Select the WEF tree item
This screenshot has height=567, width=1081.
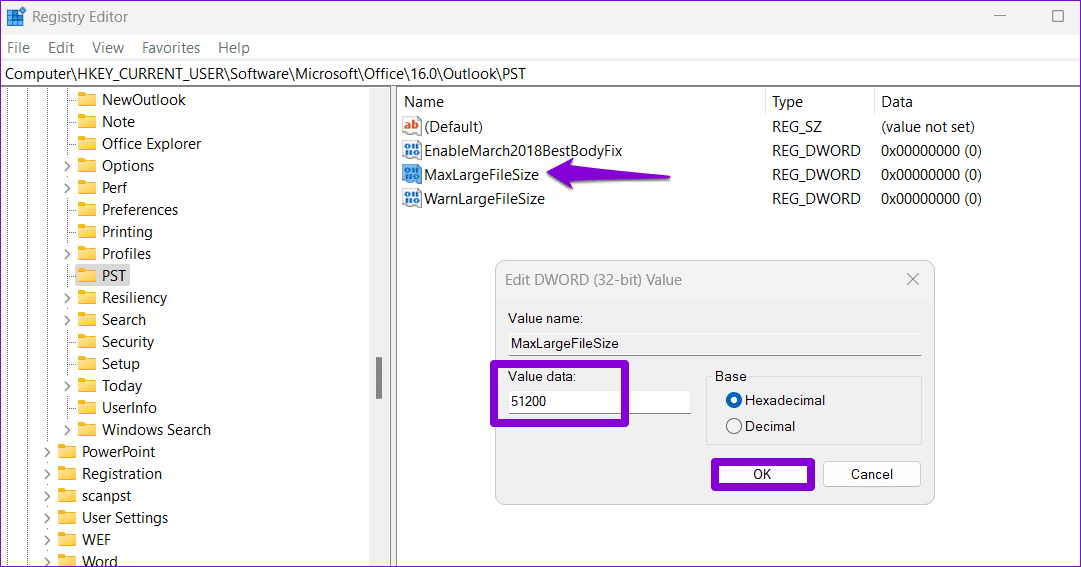[96, 540]
